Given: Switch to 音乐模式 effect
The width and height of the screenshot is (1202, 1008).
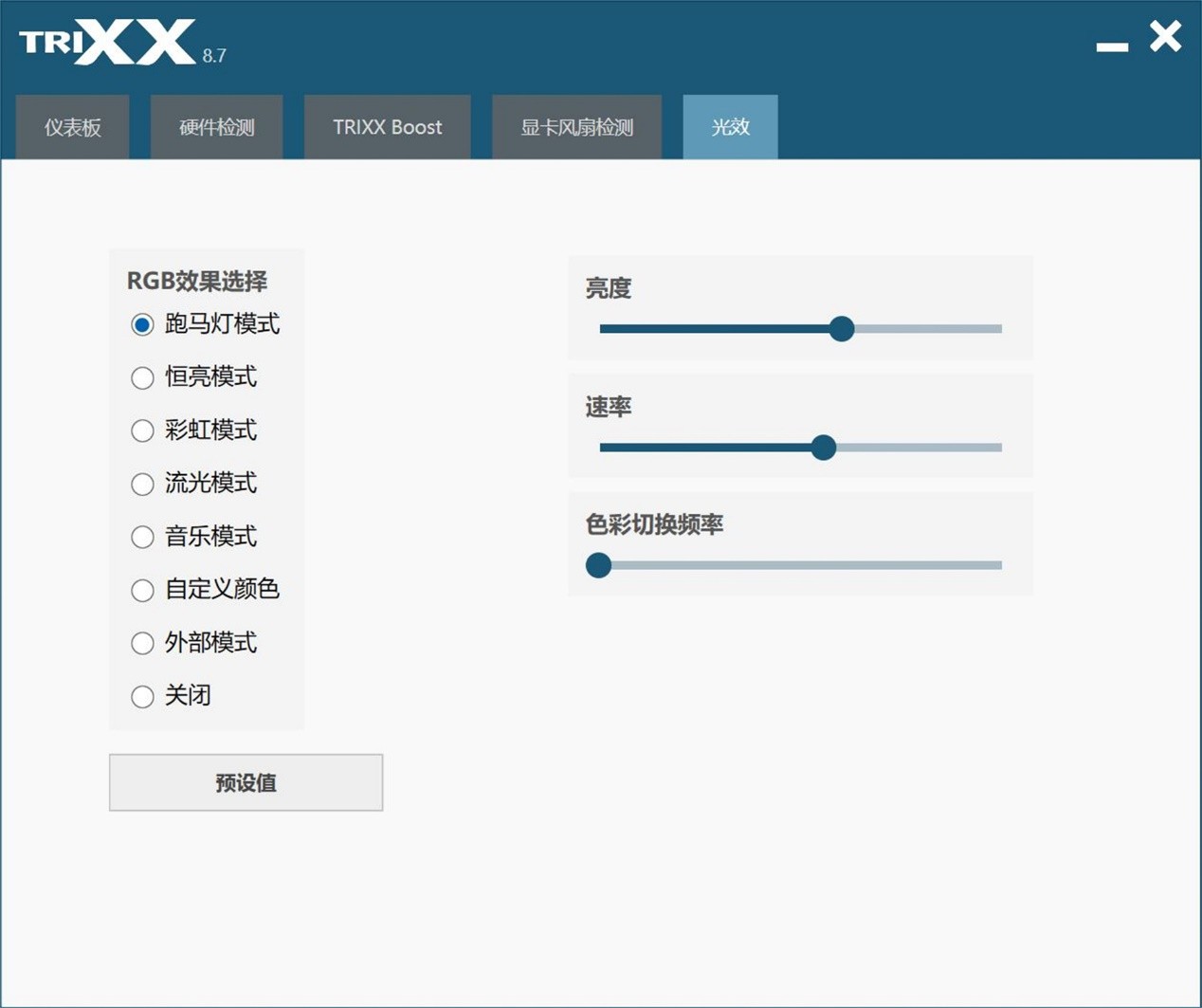Looking at the screenshot, I should (142, 538).
